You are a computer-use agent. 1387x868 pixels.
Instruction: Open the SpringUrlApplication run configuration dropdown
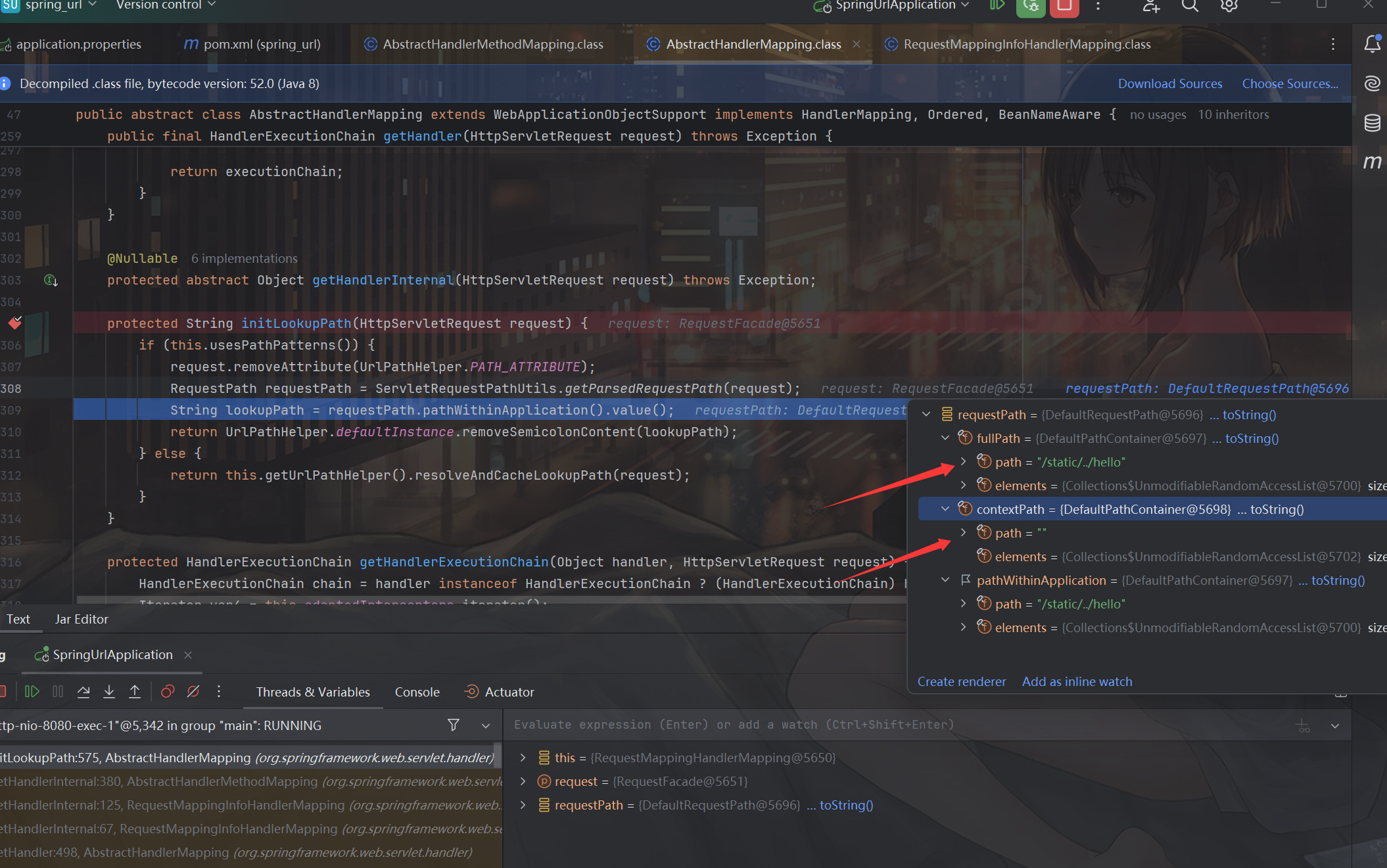[895, 5]
